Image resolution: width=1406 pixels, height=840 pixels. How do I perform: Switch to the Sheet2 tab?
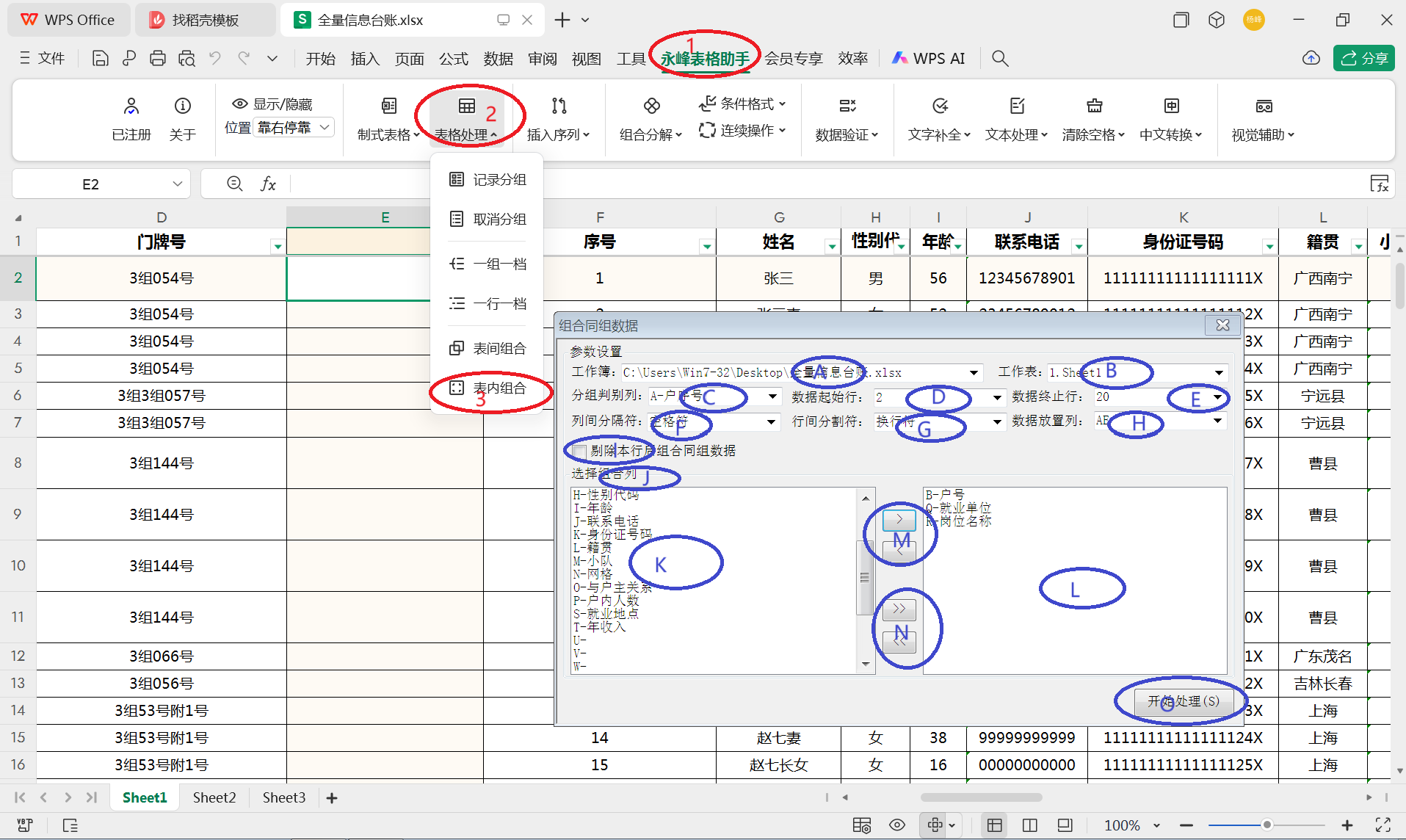(214, 797)
